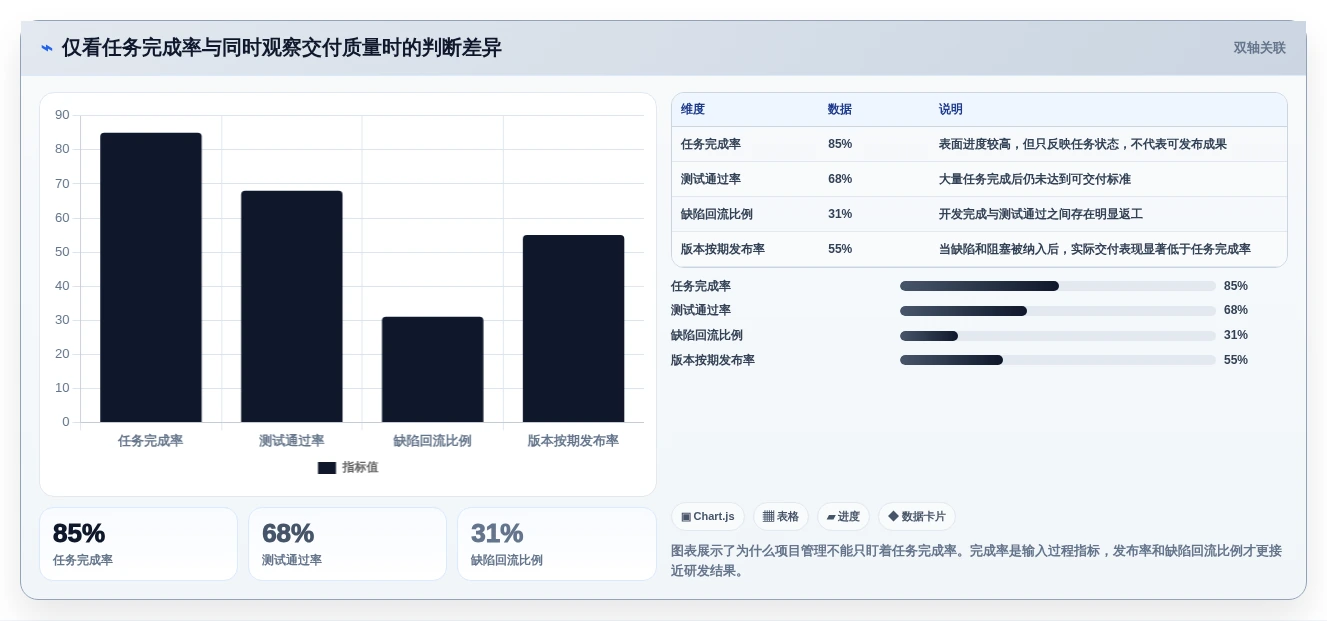This screenshot has height=621, width=1327.
Task: Click the 数据 column header in the table
Action: click(x=840, y=110)
